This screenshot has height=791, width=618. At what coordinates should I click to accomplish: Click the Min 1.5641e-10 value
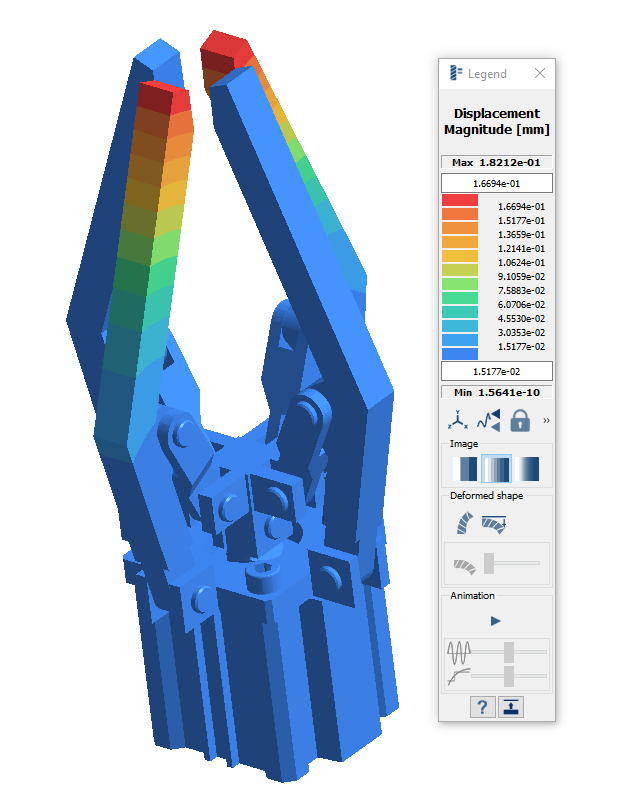tap(497, 392)
